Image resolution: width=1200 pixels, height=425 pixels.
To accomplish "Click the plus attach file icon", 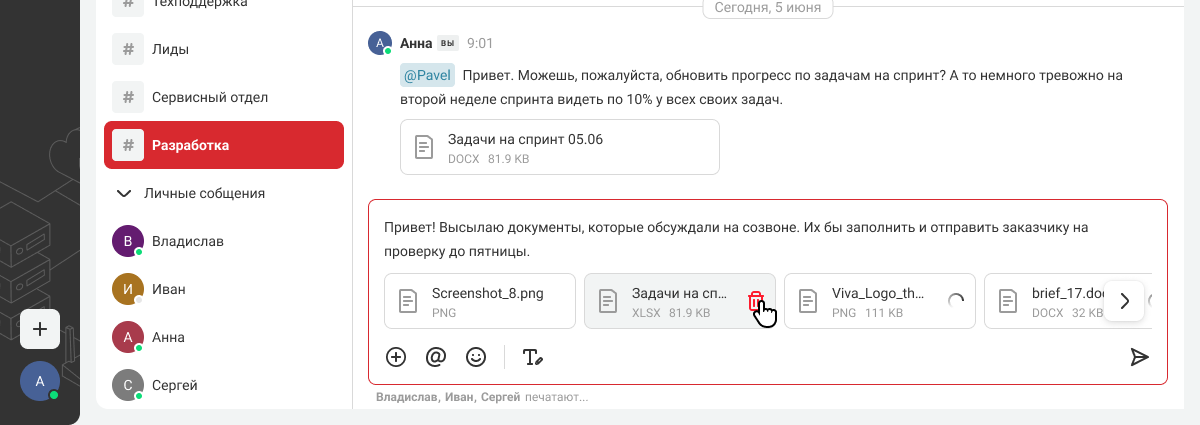I will point(396,357).
